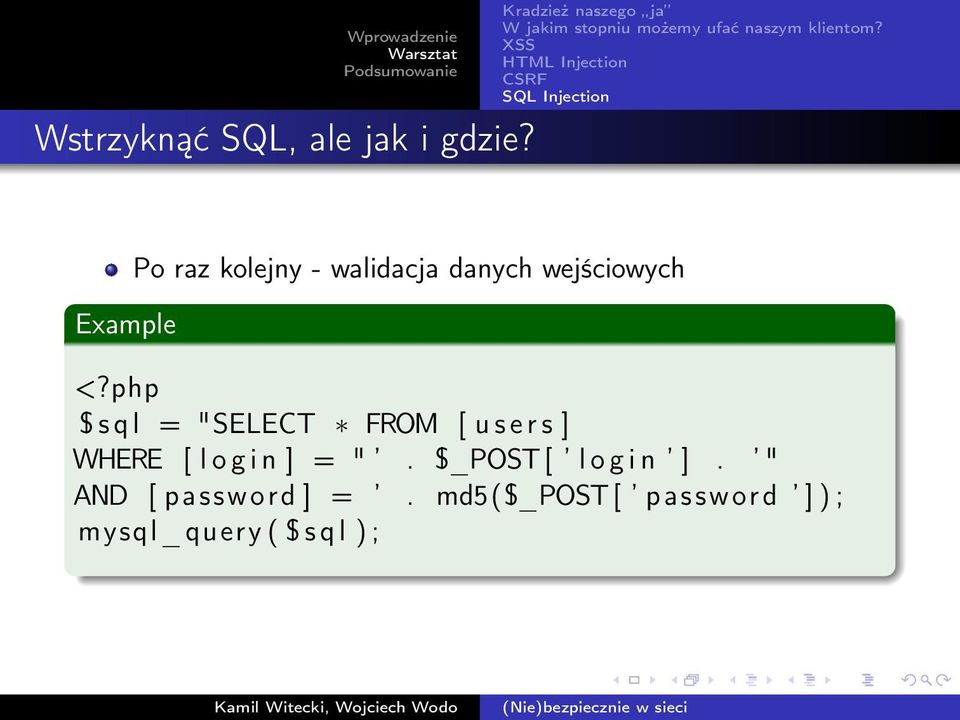
Task: Jump to Kradzież naszego „ja” subsection
Action: 587,10
